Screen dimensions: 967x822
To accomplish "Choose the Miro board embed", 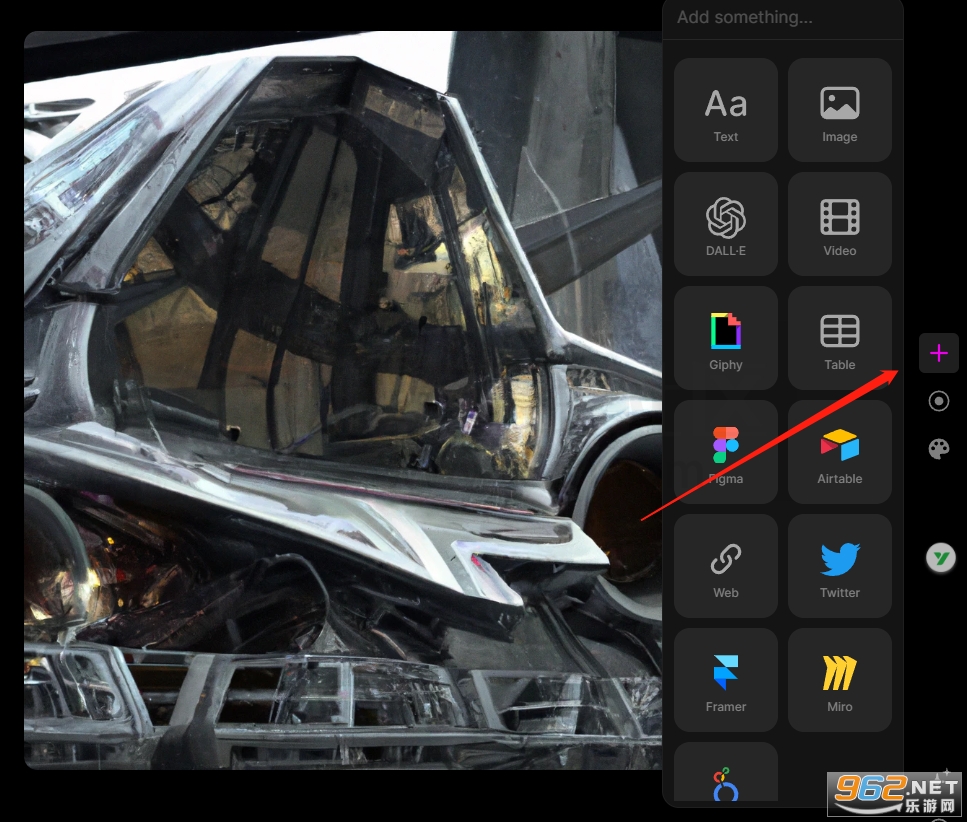I will (839, 681).
